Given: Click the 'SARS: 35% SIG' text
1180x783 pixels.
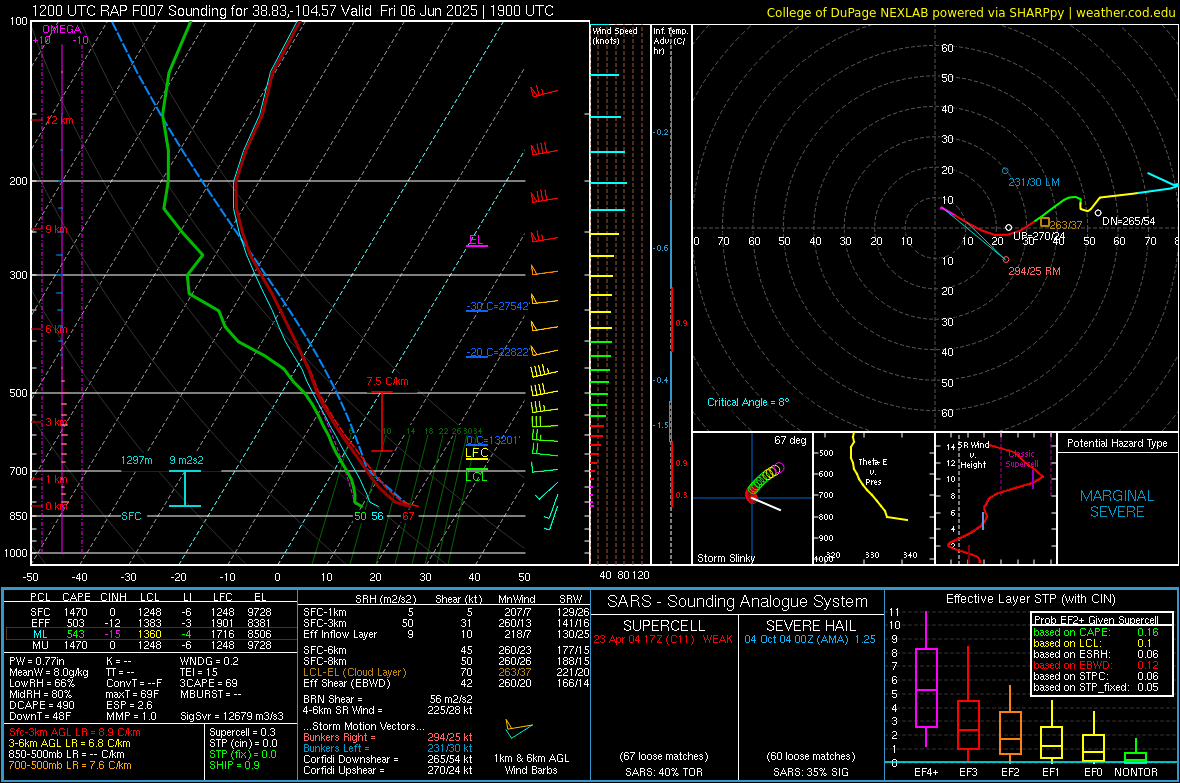Looking at the screenshot, I should tap(810, 772).
